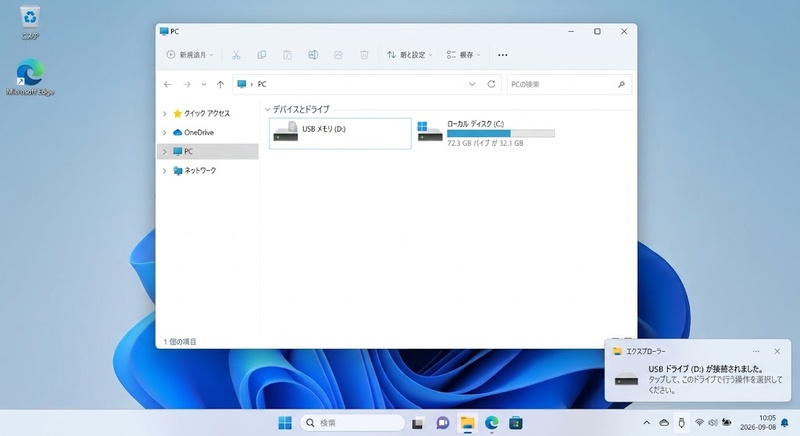Open notification options three dots
The height and width of the screenshot is (436, 800).
pos(756,351)
